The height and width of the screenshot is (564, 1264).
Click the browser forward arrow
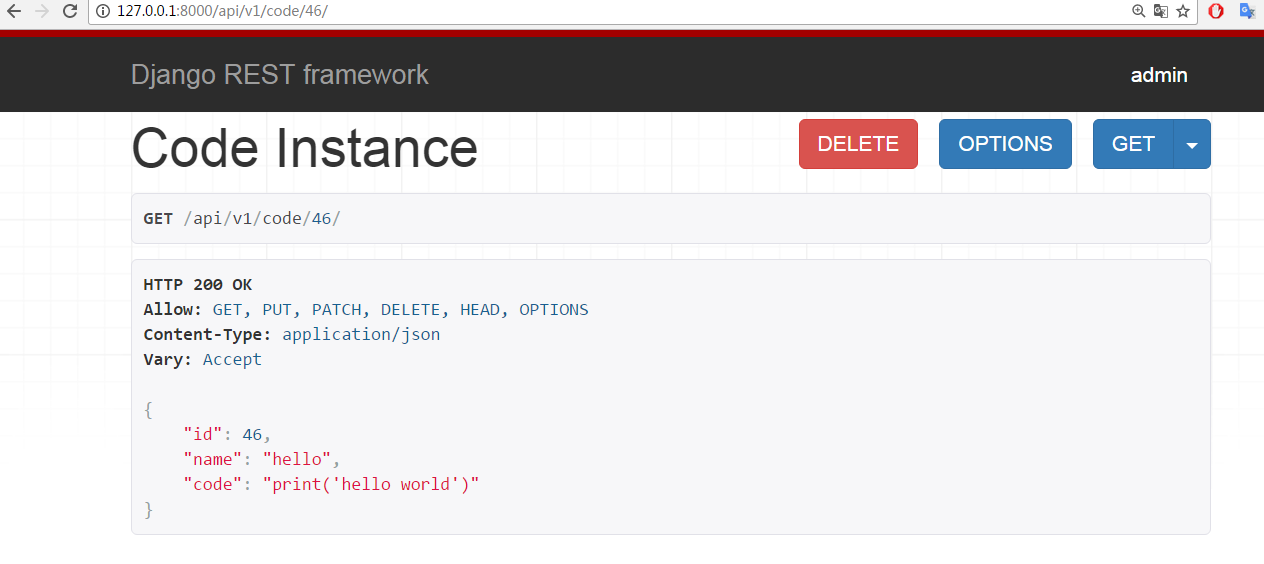41,11
